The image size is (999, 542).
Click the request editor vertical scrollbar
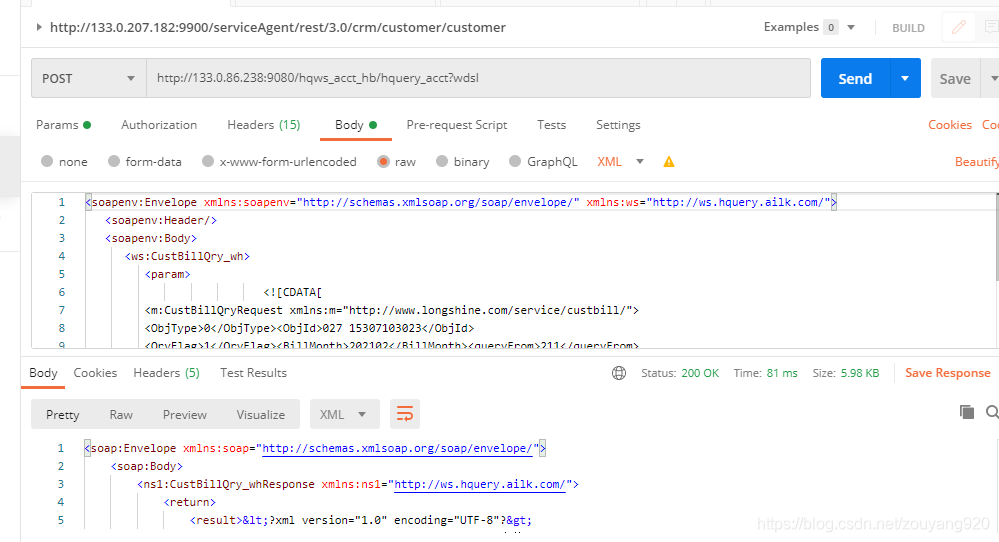coord(996,237)
